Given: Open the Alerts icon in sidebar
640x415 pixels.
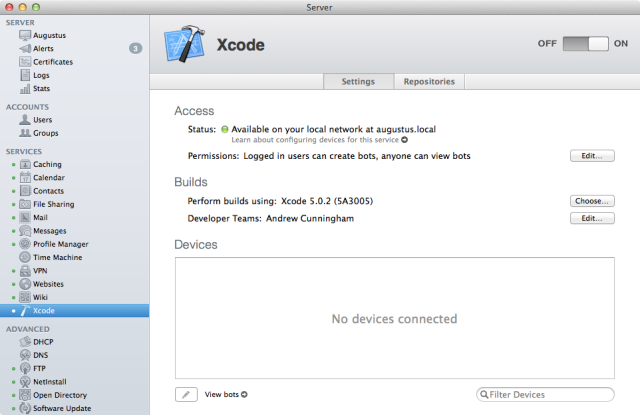Looking at the screenshot, I should (25, 49).
